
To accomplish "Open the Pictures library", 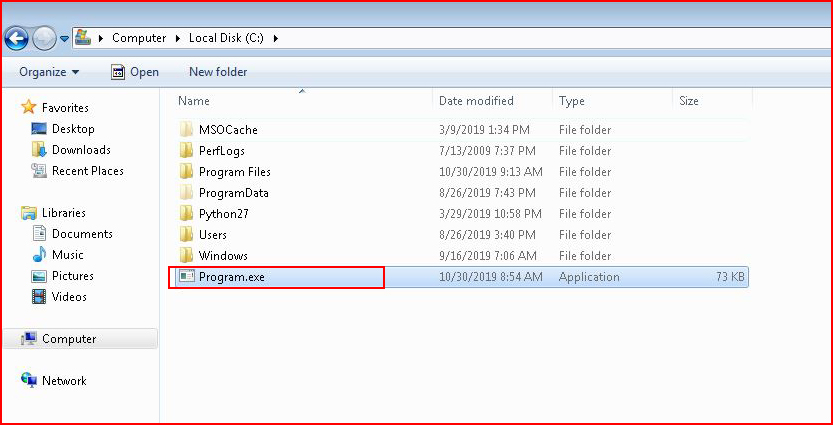I will (73, 276).
